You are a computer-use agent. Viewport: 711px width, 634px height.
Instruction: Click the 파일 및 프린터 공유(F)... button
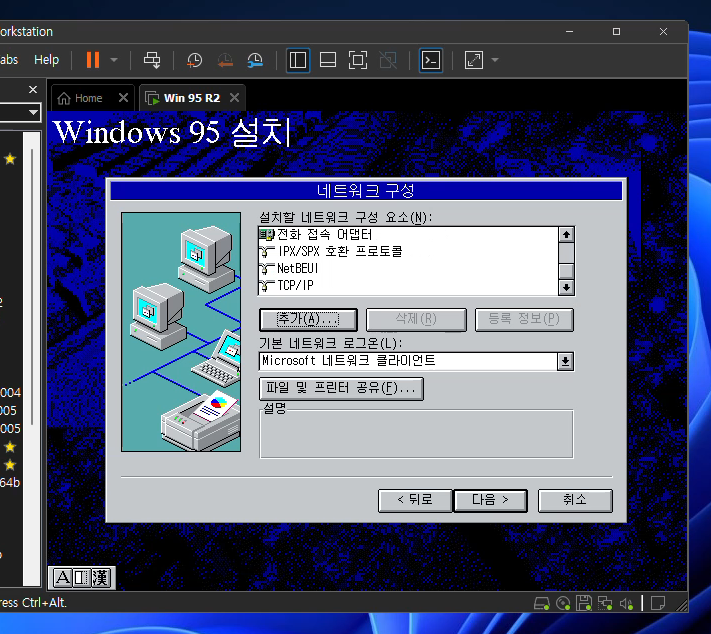[341, 388]
